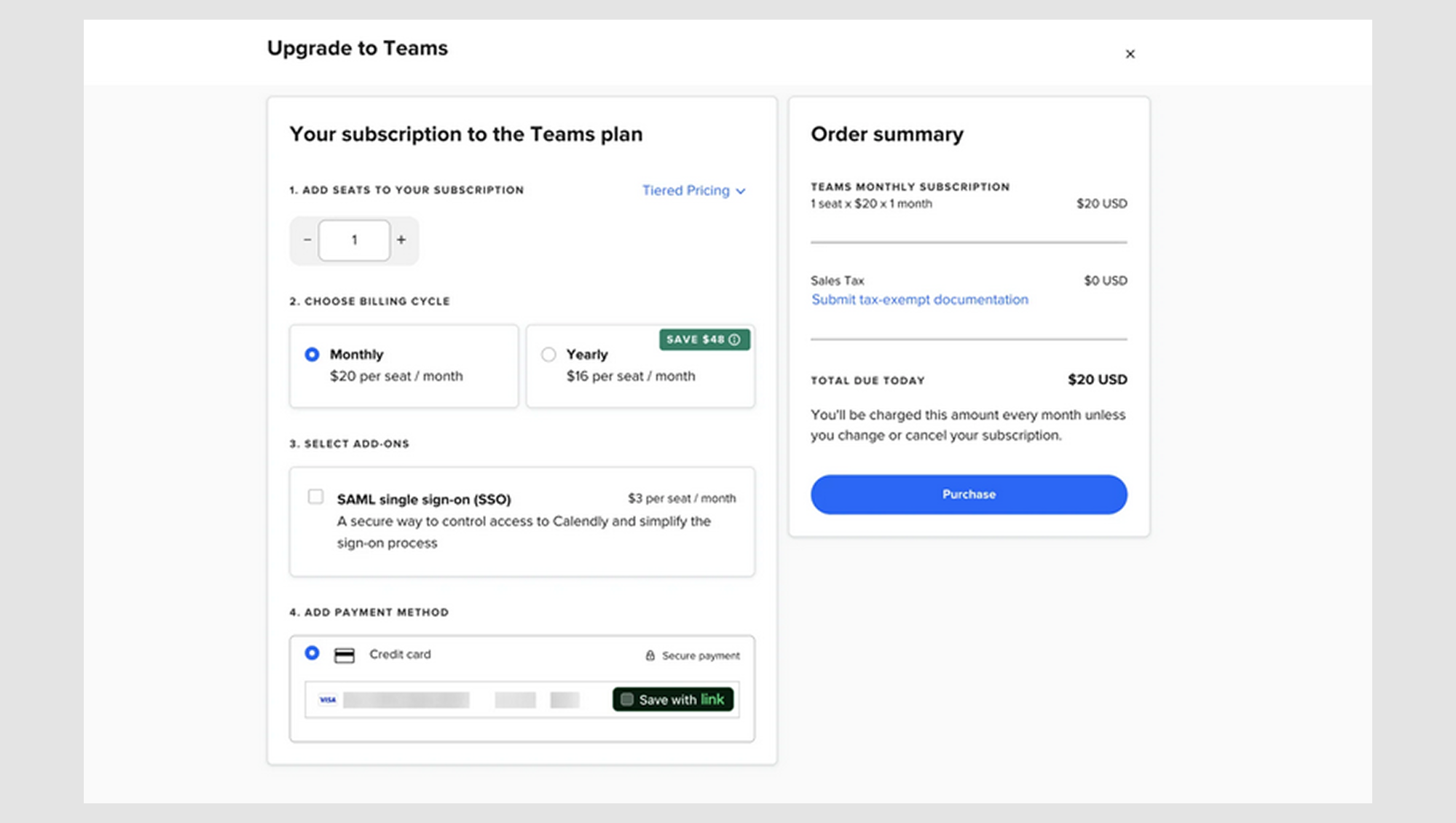The height and width of the screenshot is (823, 1456).
Task: Select the Yearly billing radio button
Action: click(548, 355)
